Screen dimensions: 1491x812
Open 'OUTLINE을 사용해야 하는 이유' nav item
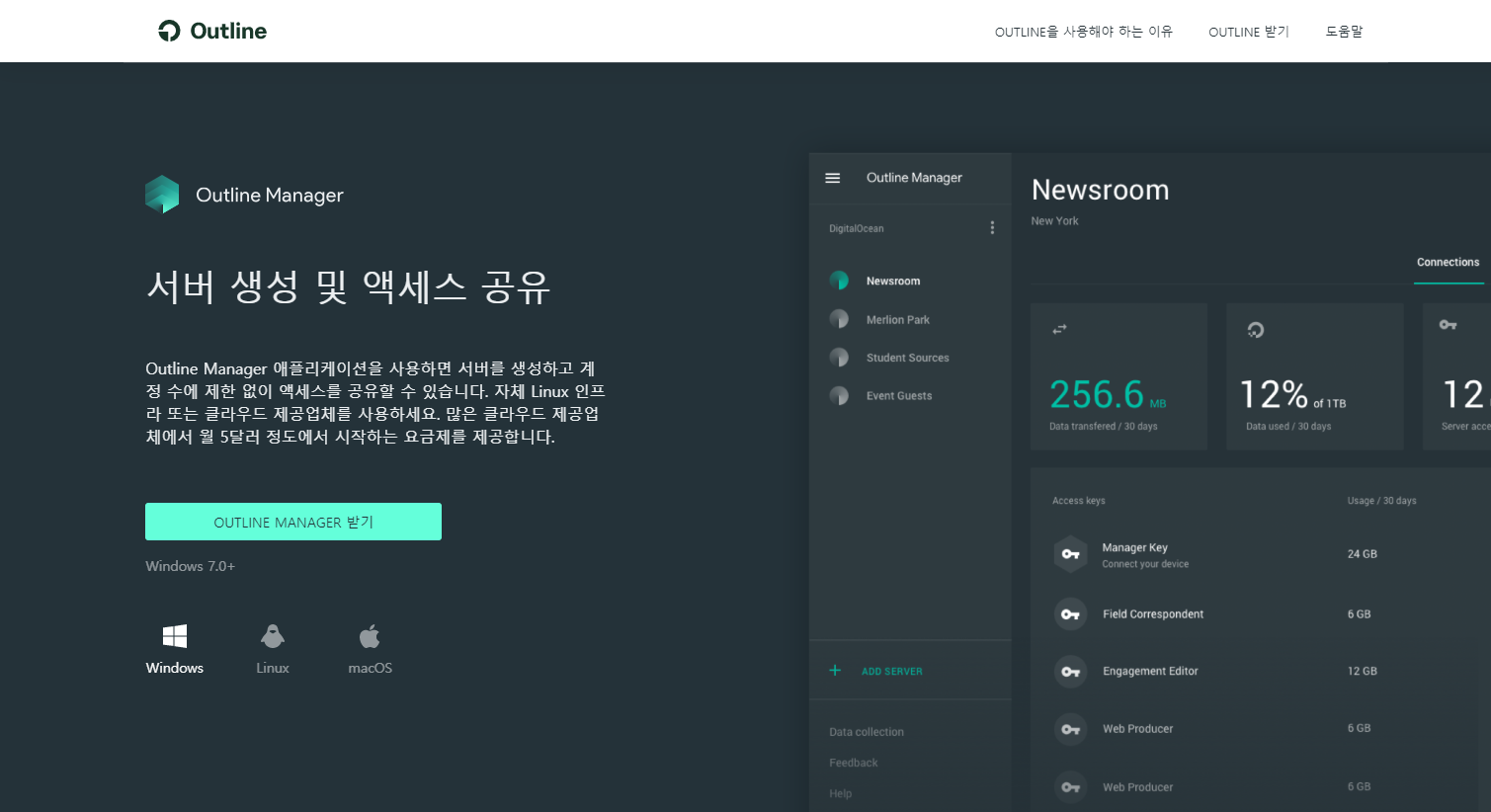(x=1084, y=32)
